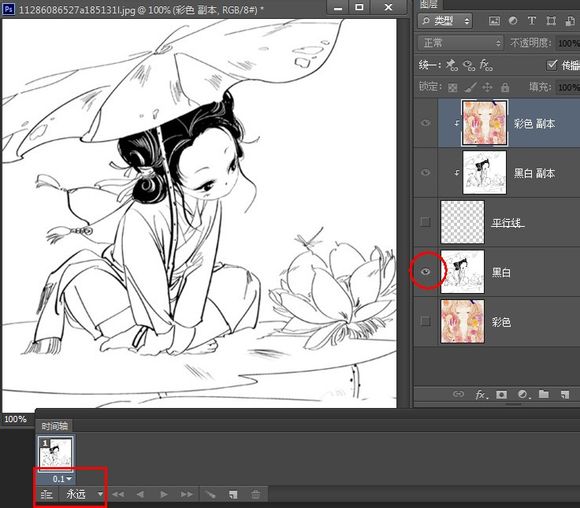Click unify layer position icon
This screenshot has height=508, width=580.
pos(451,65)
